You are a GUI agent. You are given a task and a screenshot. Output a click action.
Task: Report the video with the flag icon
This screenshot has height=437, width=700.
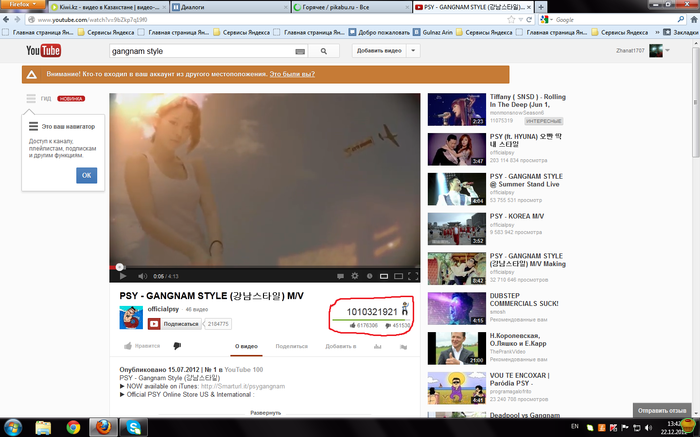tap(404, 347)
